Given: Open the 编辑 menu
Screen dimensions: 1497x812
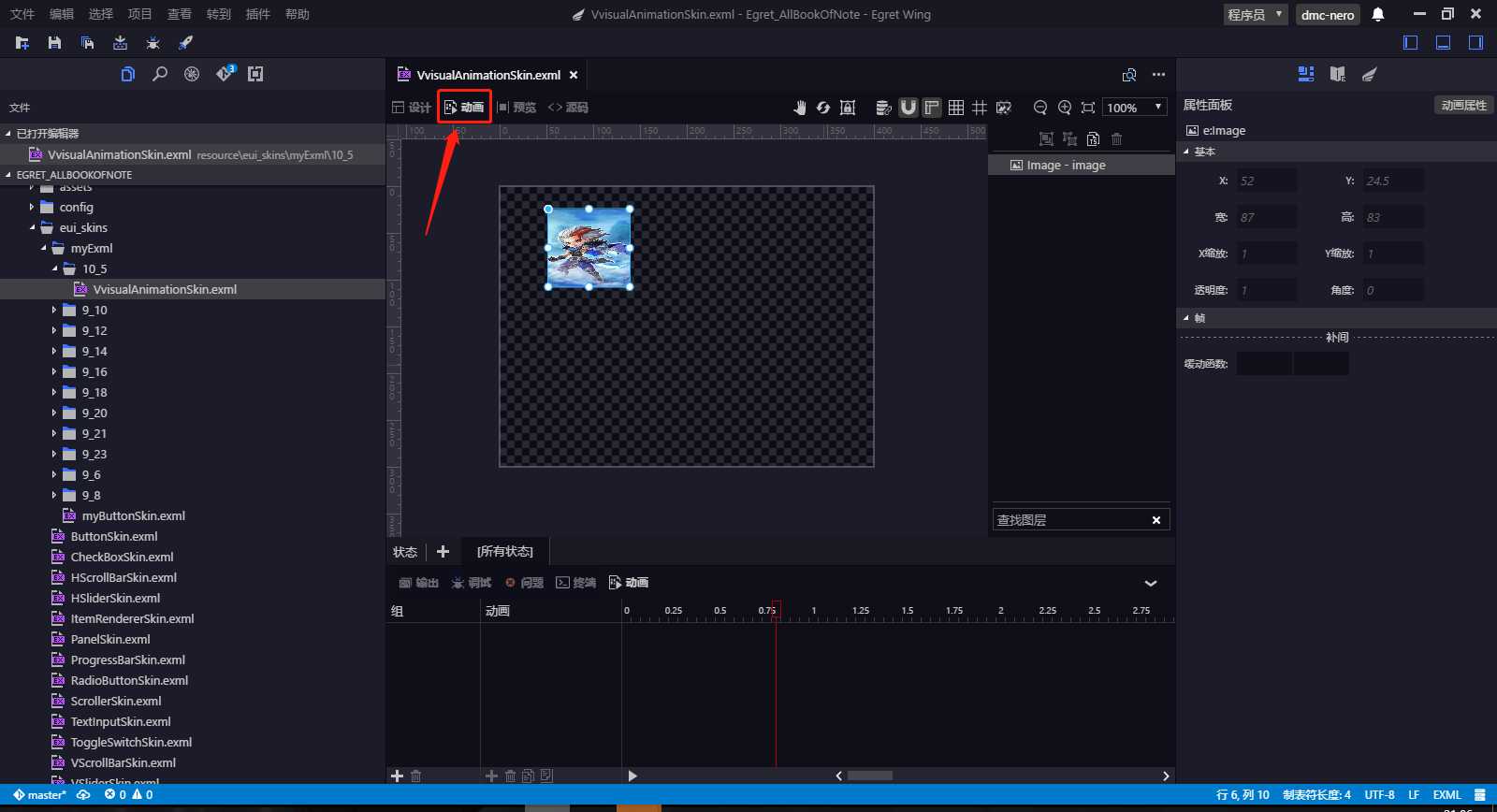Looking at the screenshot, I should [x=62, y=14].
